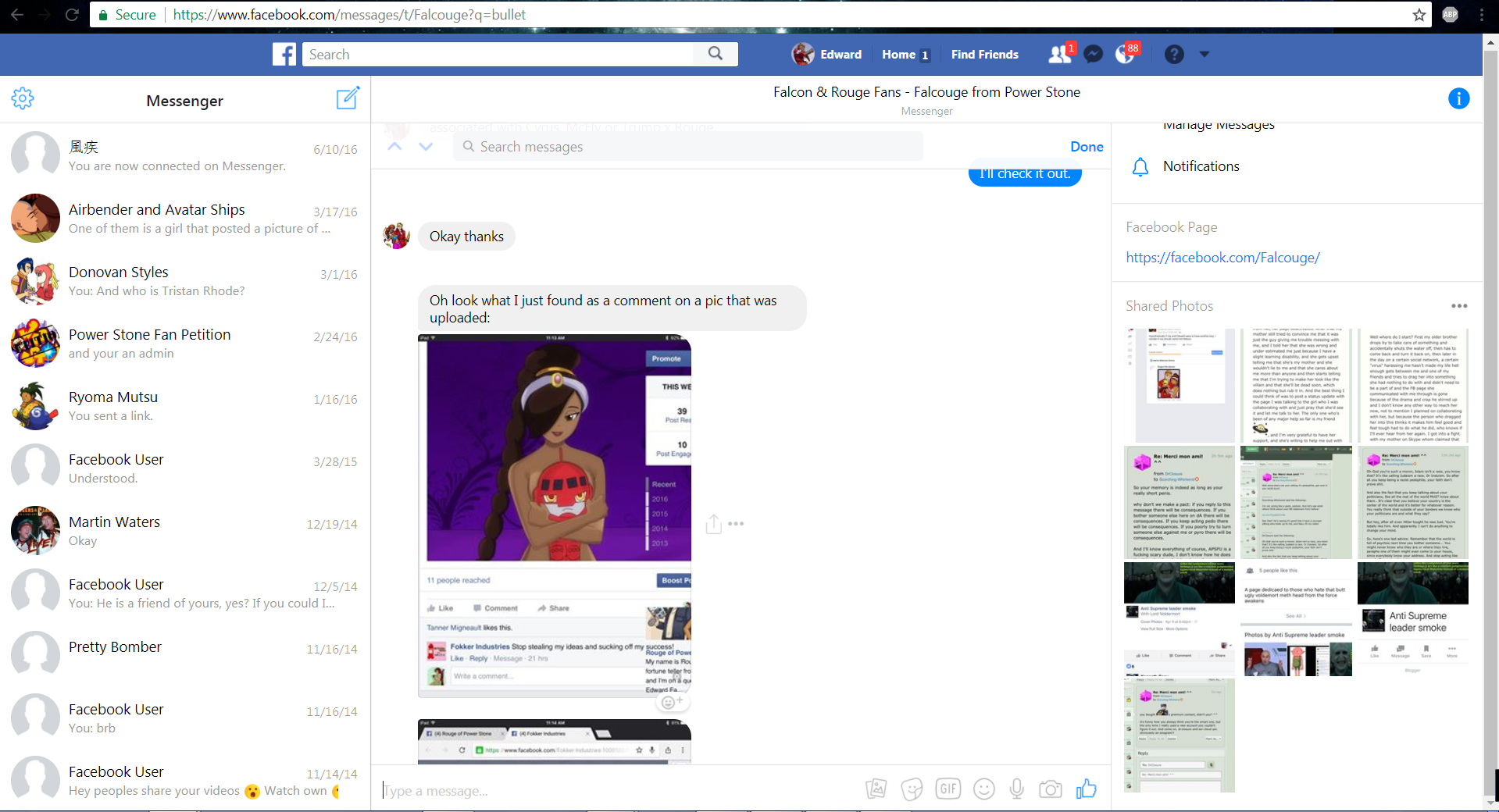Open account dropdown arrow in top bar
This screenshot has height=812, width=1499.
pos(1204,54)
